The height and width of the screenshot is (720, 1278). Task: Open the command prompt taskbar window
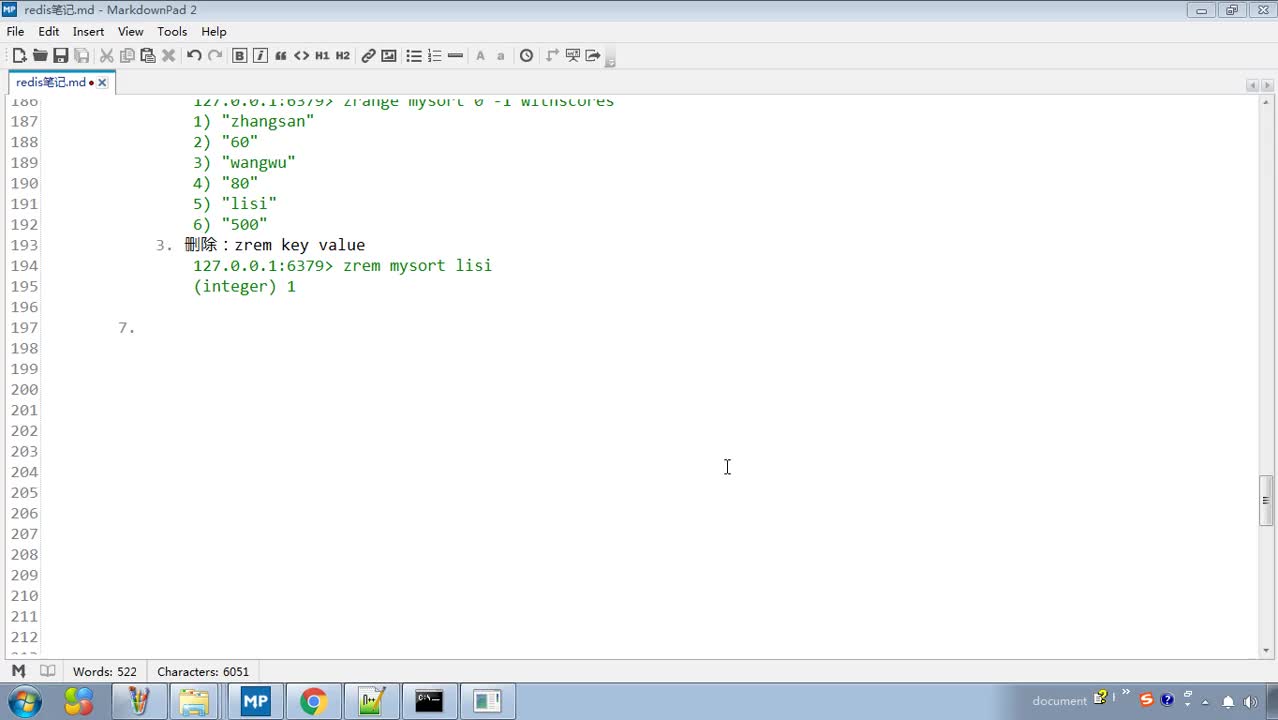429,702
